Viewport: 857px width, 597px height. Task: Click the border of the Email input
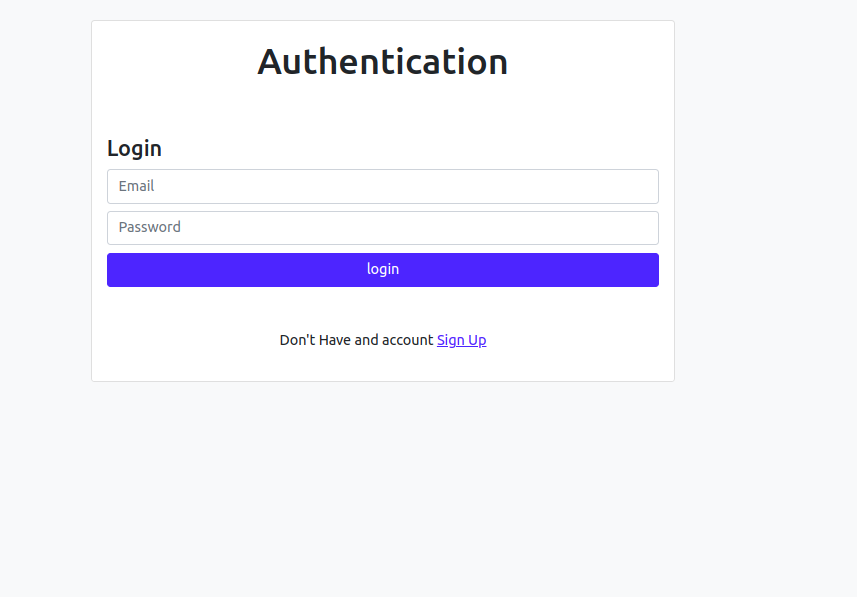pyautogui.click(x=383, y=171)
